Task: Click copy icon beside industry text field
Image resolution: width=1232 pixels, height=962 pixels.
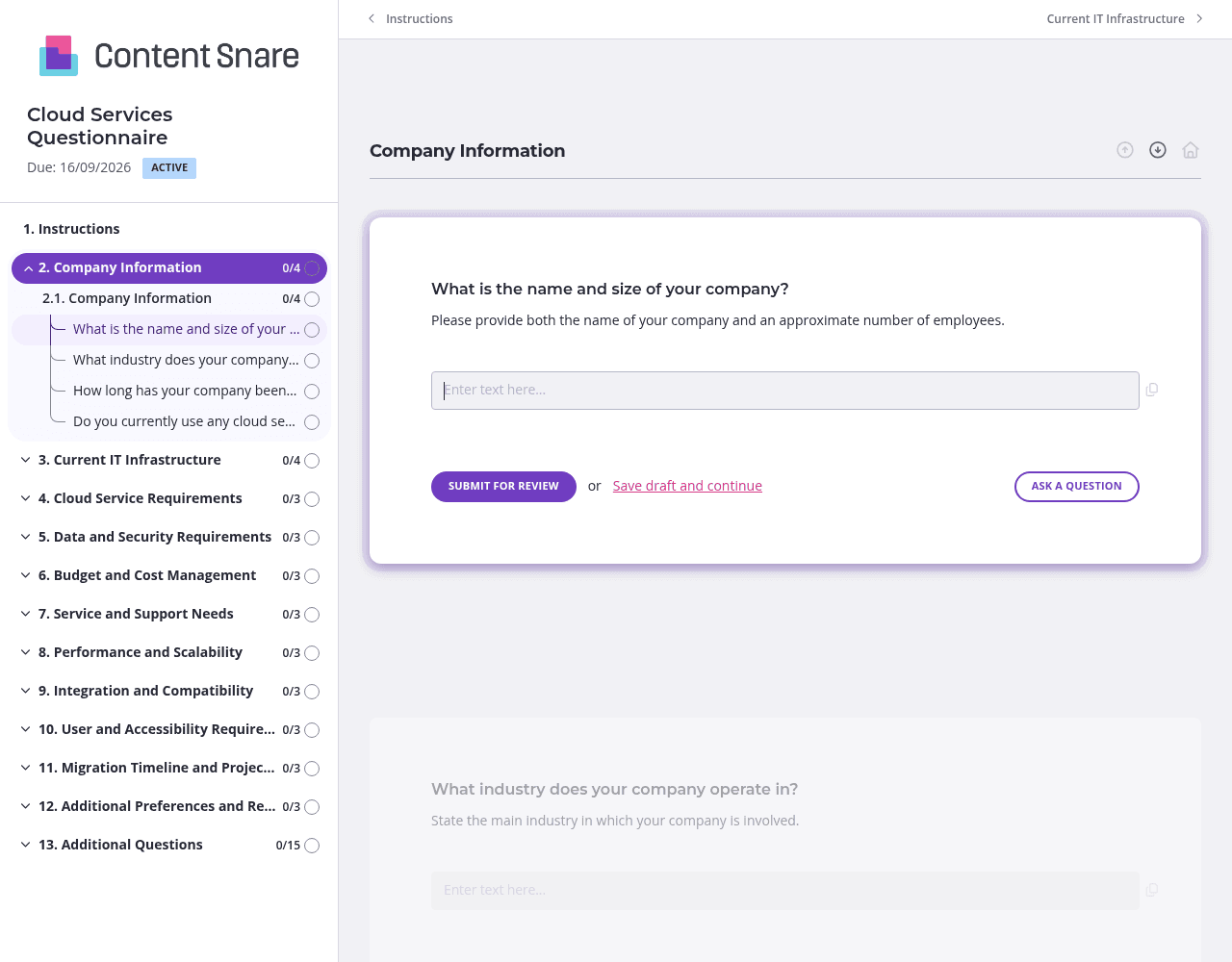Action: (x=1152, y=890)
